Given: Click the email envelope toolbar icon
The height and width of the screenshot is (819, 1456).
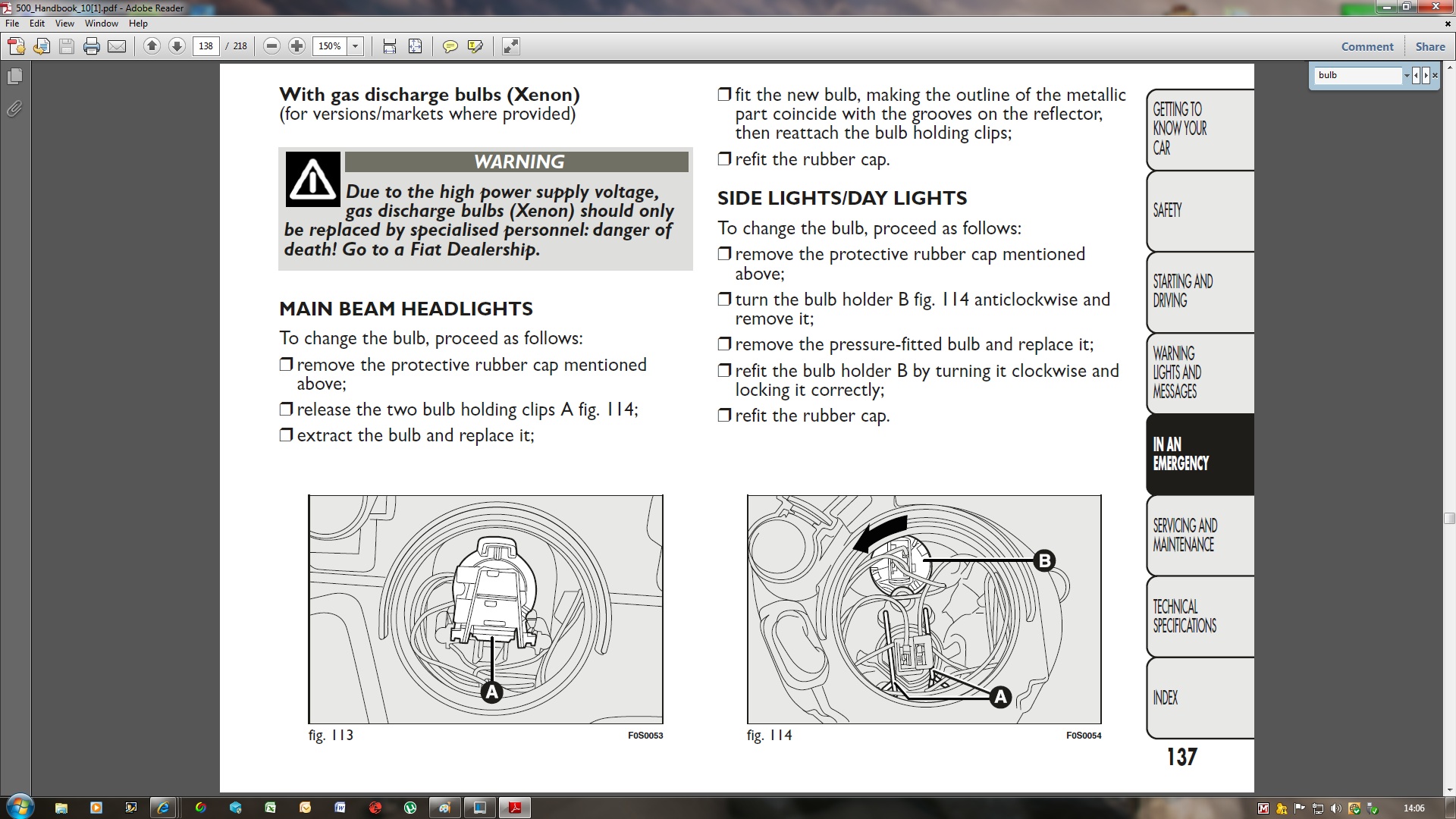Looking at the screenshot, I should (x=117, y=46).
